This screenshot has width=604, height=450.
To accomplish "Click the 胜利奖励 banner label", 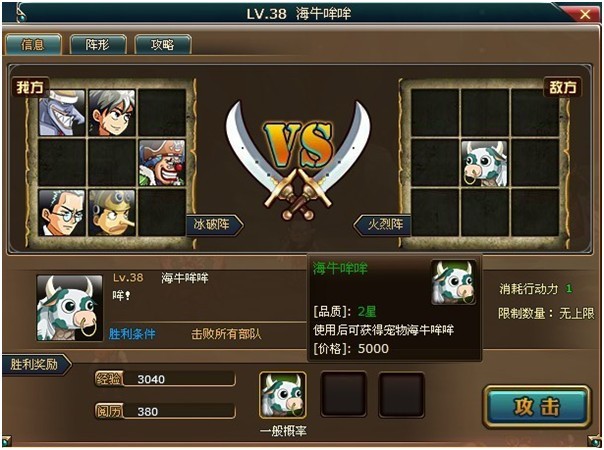I will [x=36, y=364].
